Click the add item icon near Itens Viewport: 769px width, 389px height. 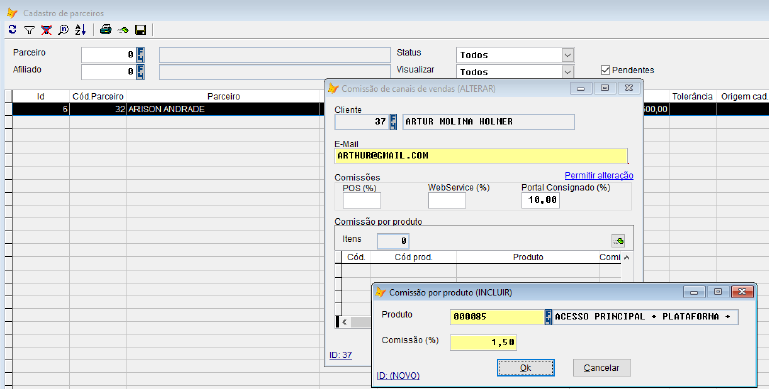[618, 240]
